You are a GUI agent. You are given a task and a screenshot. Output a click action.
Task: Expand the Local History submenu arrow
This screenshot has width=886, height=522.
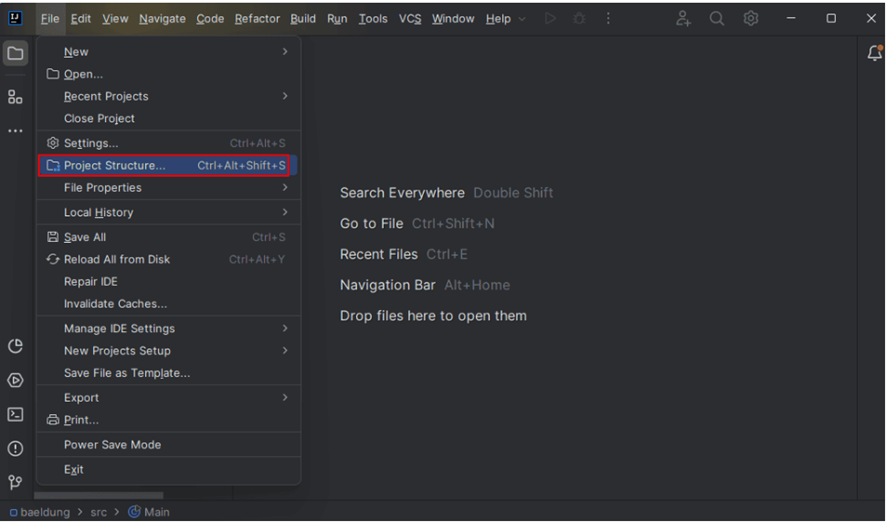pos(285,212)
